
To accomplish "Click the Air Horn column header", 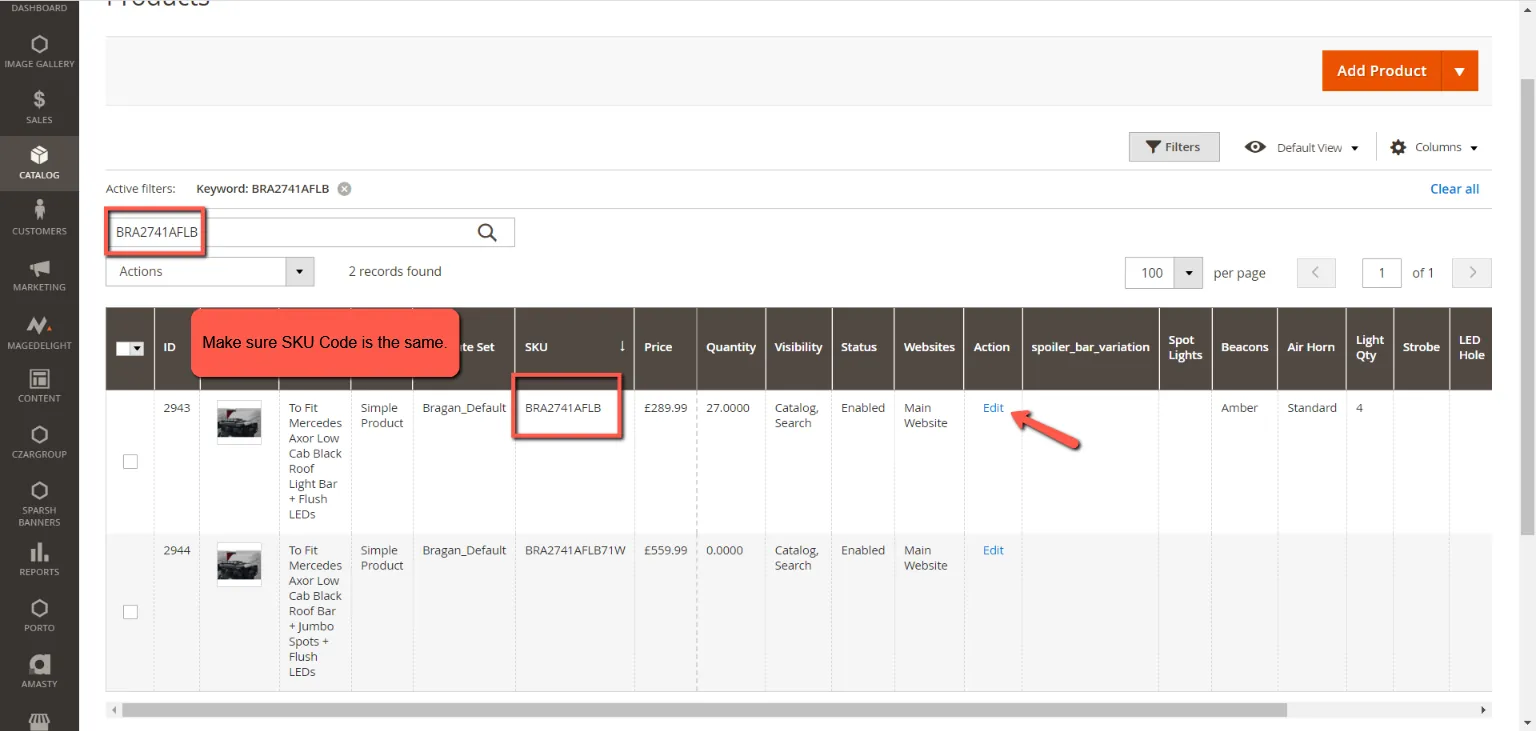I will click(1310, 348).
